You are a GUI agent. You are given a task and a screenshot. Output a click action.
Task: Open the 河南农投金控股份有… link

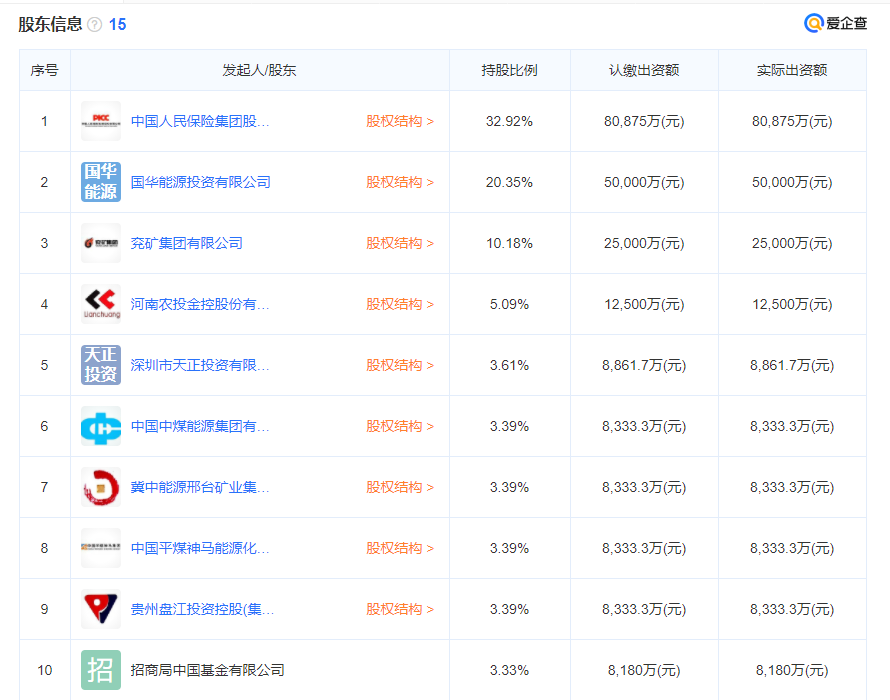click(200, 304)
